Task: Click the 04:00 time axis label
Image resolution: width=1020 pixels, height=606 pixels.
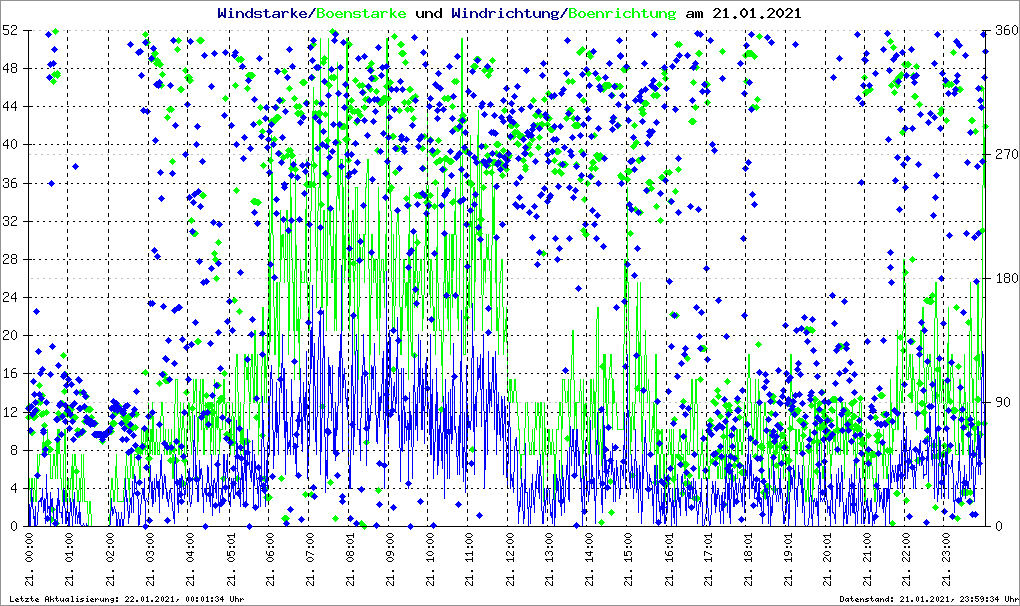Action: pyautogui.click(x=189, y=559)
